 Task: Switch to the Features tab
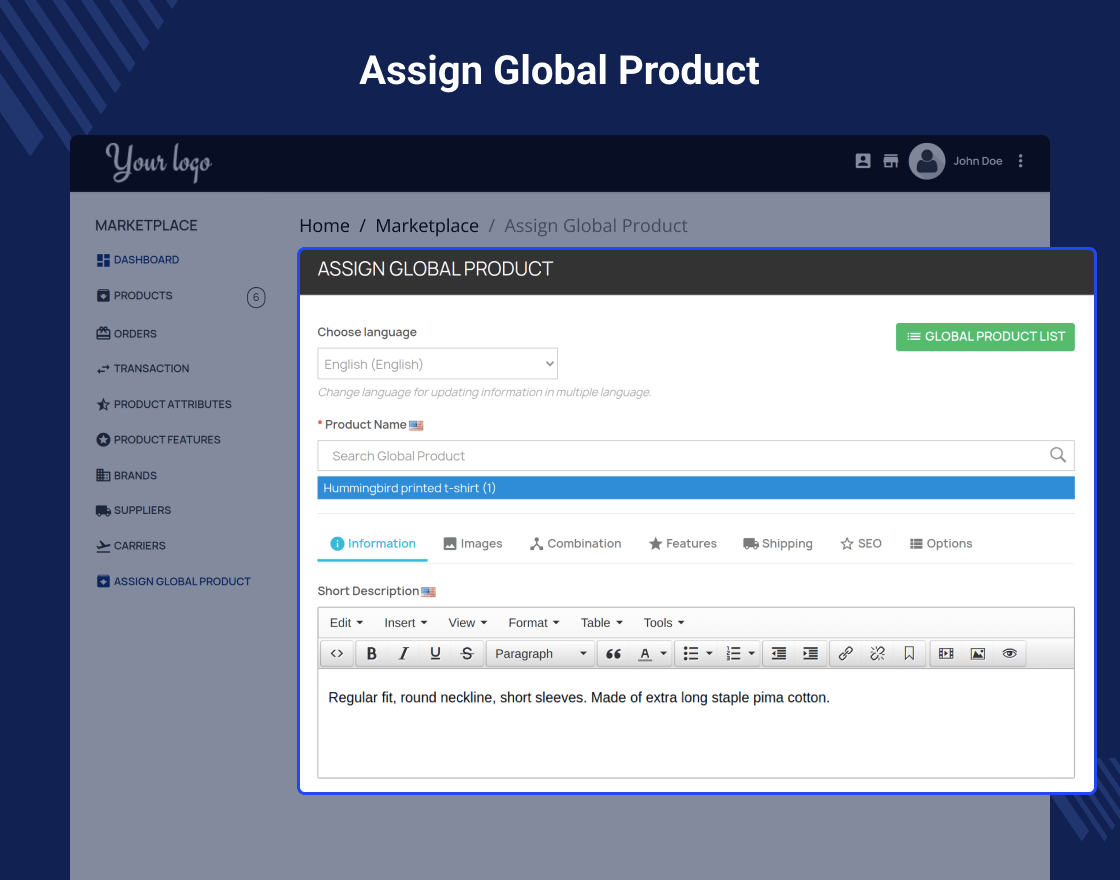pyautogui.click(x=683, y=544)
